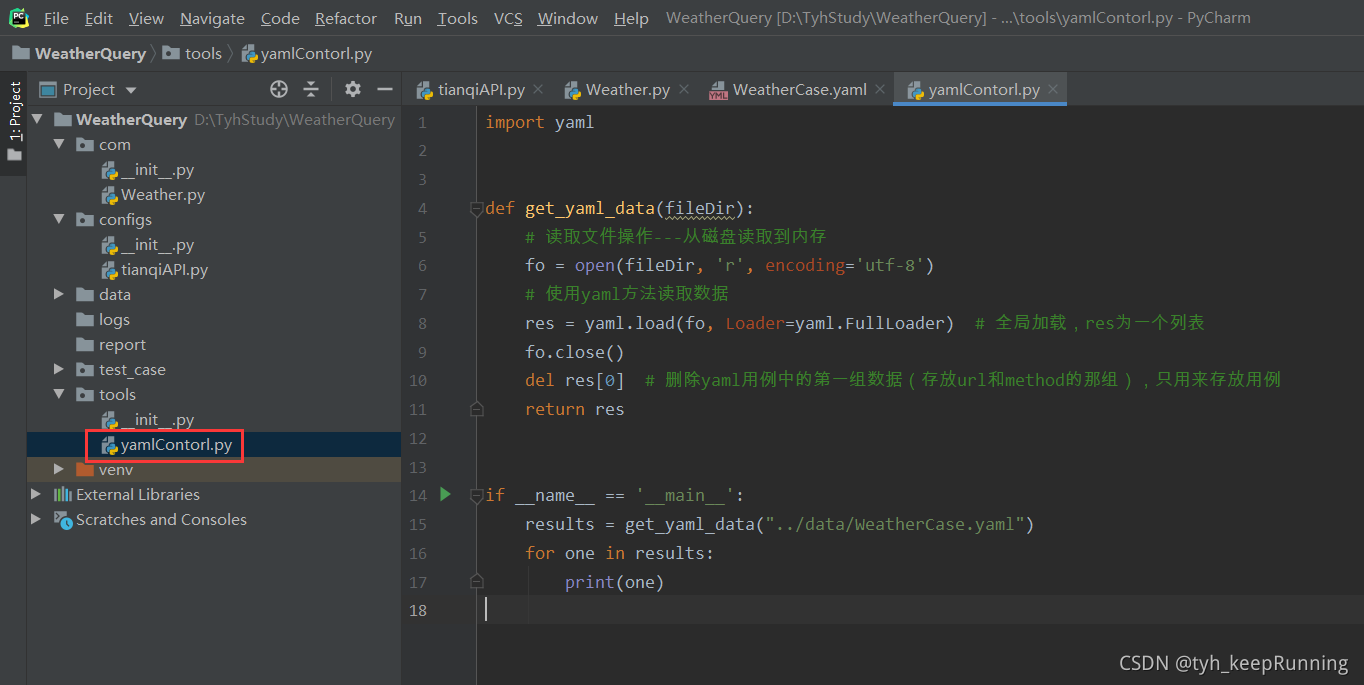Open the Tools menu
The image size is (1364, 685).
(x=458, y=18)
